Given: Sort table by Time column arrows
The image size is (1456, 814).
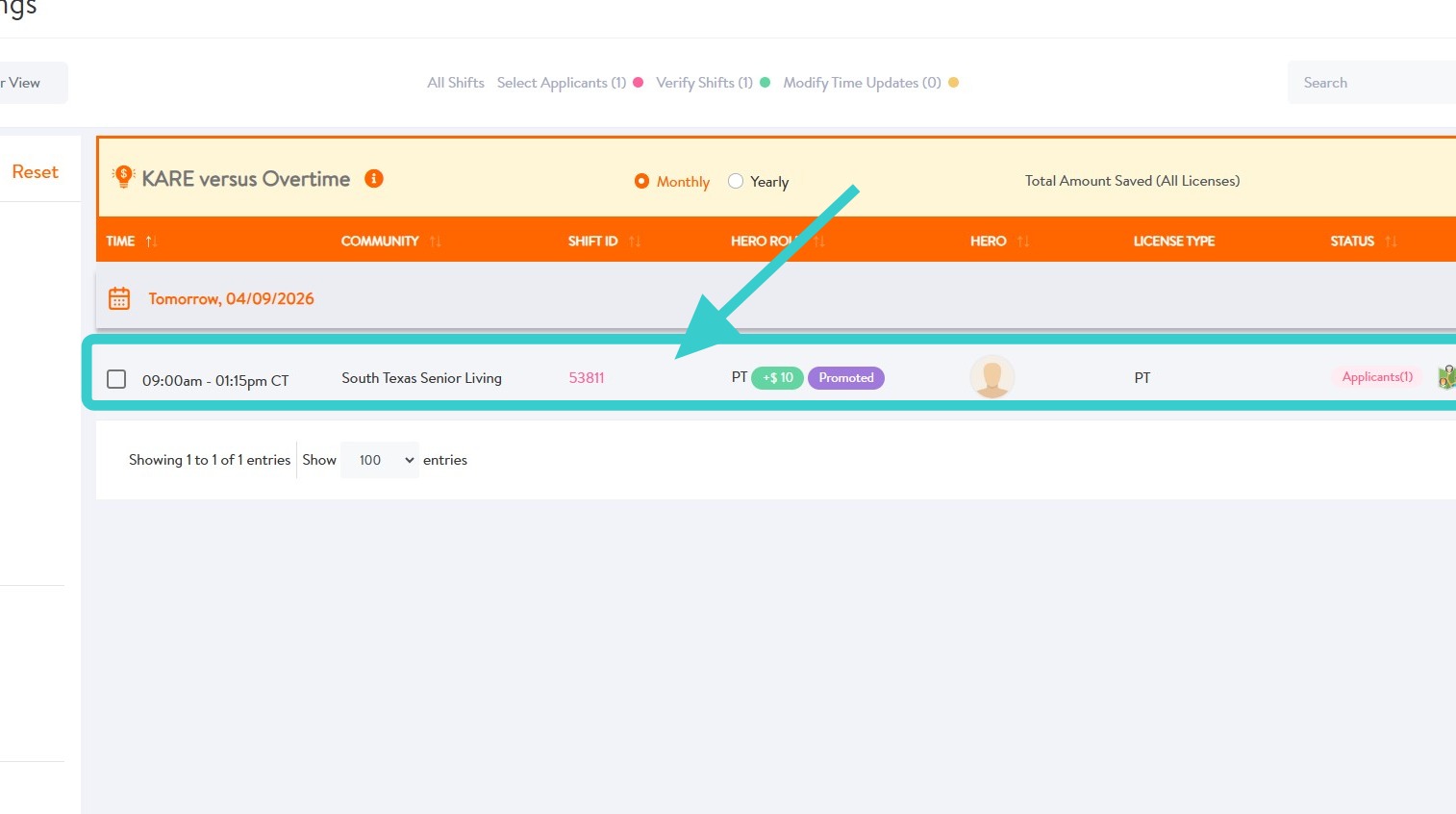Looking at the screenshot, I should [151, 242].
